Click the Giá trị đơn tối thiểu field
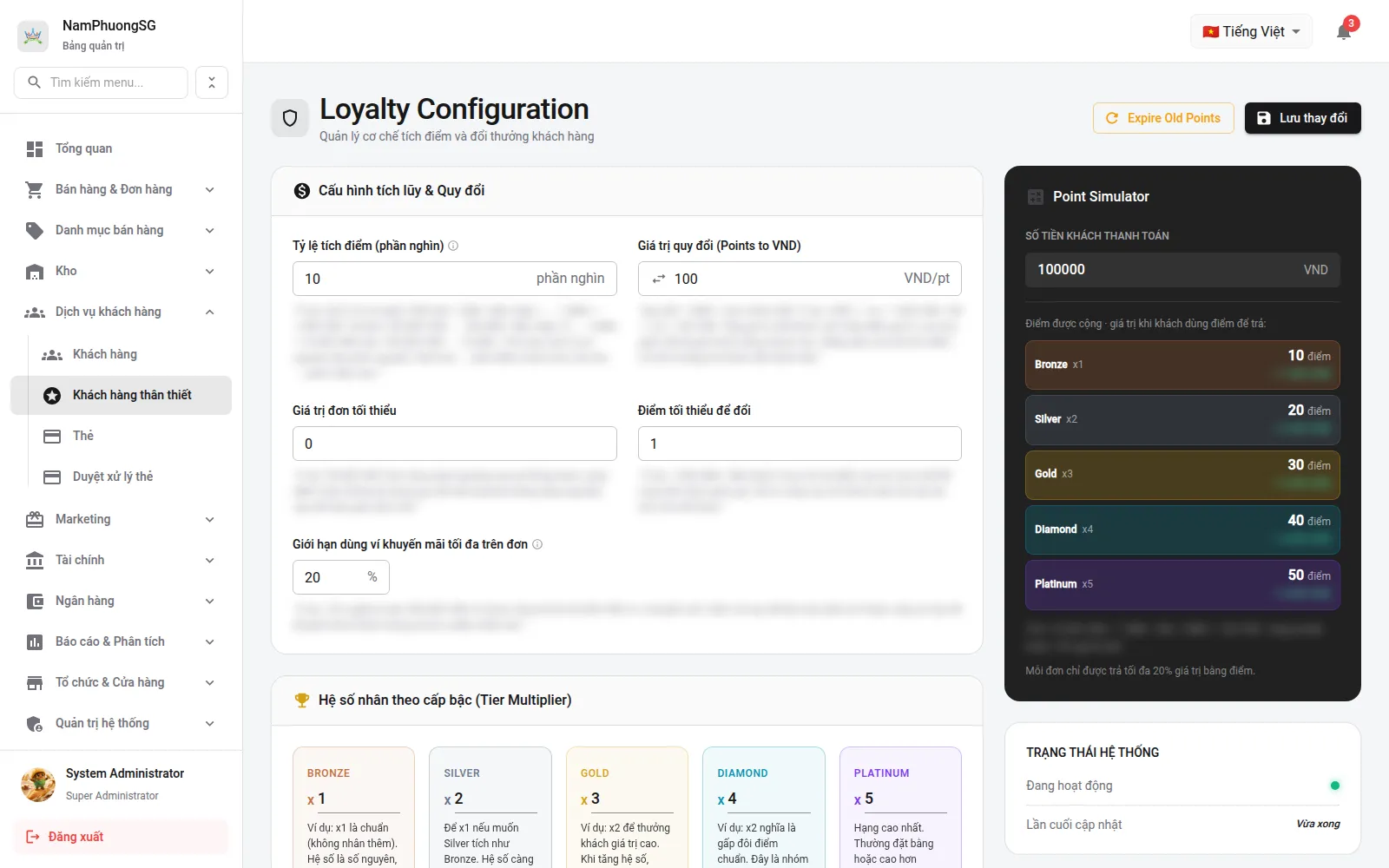Screen dimensions: 1389x868 454,444
